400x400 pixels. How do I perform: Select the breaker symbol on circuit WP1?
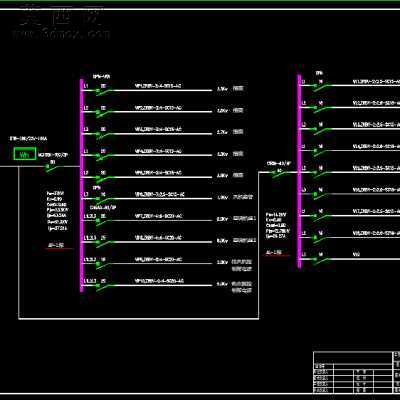pyautogui.click(x=104, y=91)
